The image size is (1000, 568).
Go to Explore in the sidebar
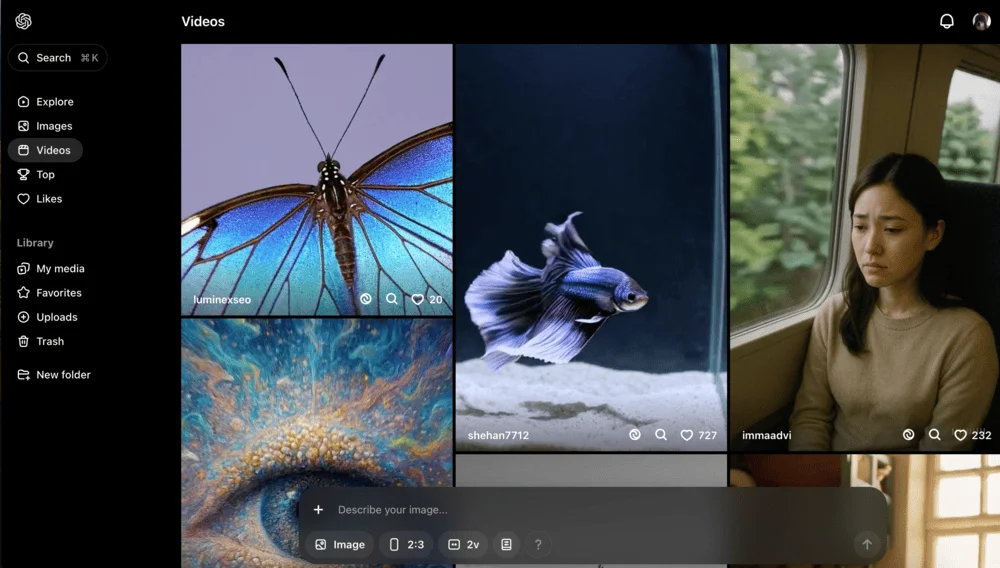pyautogui.click(x=54, y=102)
